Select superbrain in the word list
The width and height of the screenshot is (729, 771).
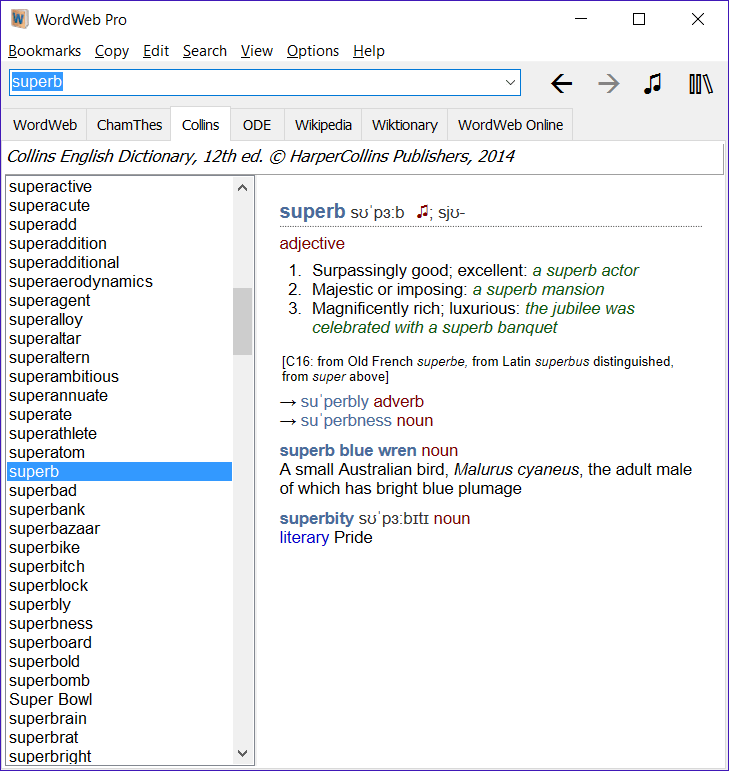[x=119, y=719]
